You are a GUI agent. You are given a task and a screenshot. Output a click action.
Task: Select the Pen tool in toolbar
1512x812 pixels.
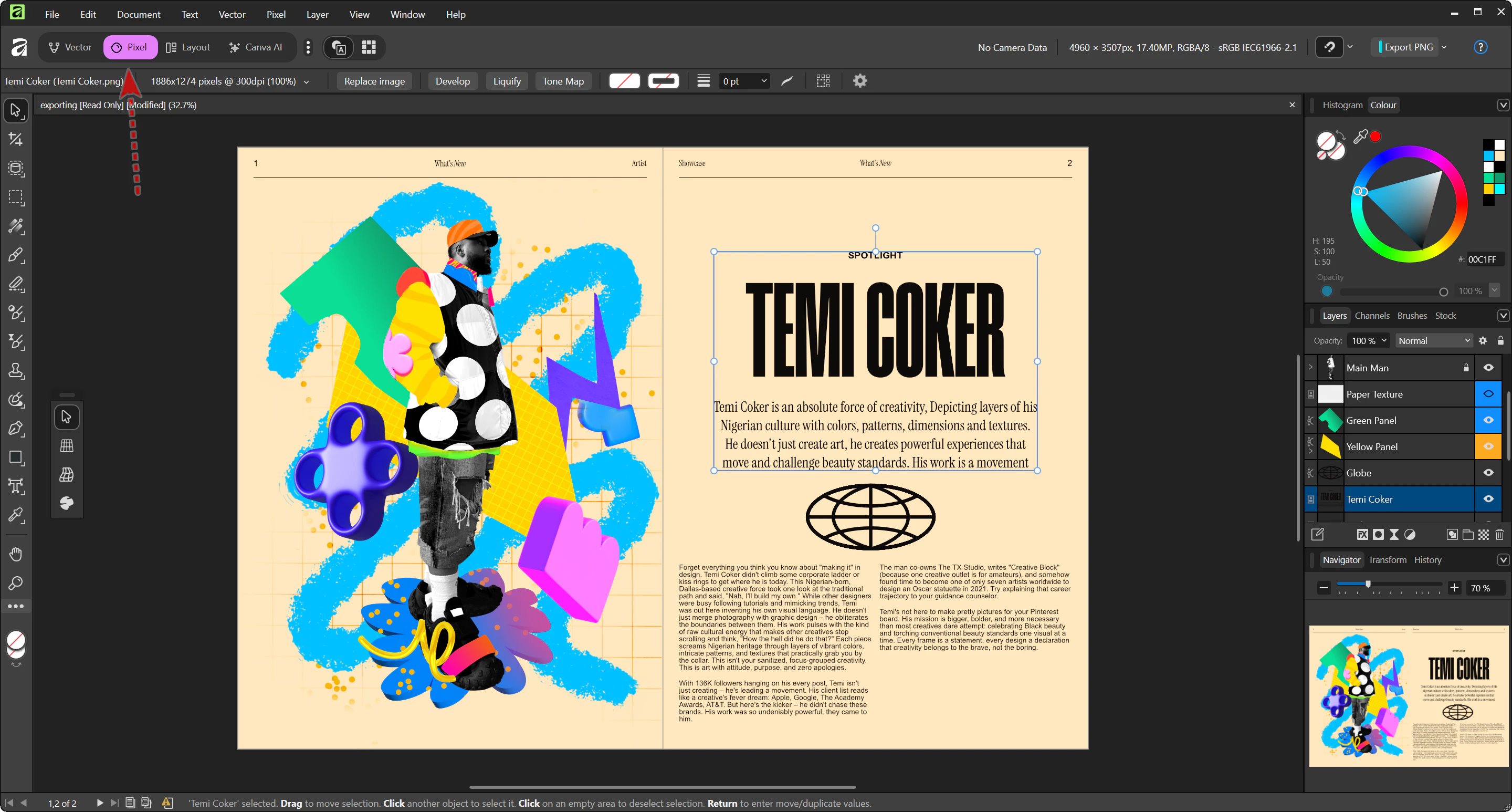coord(16,428)
